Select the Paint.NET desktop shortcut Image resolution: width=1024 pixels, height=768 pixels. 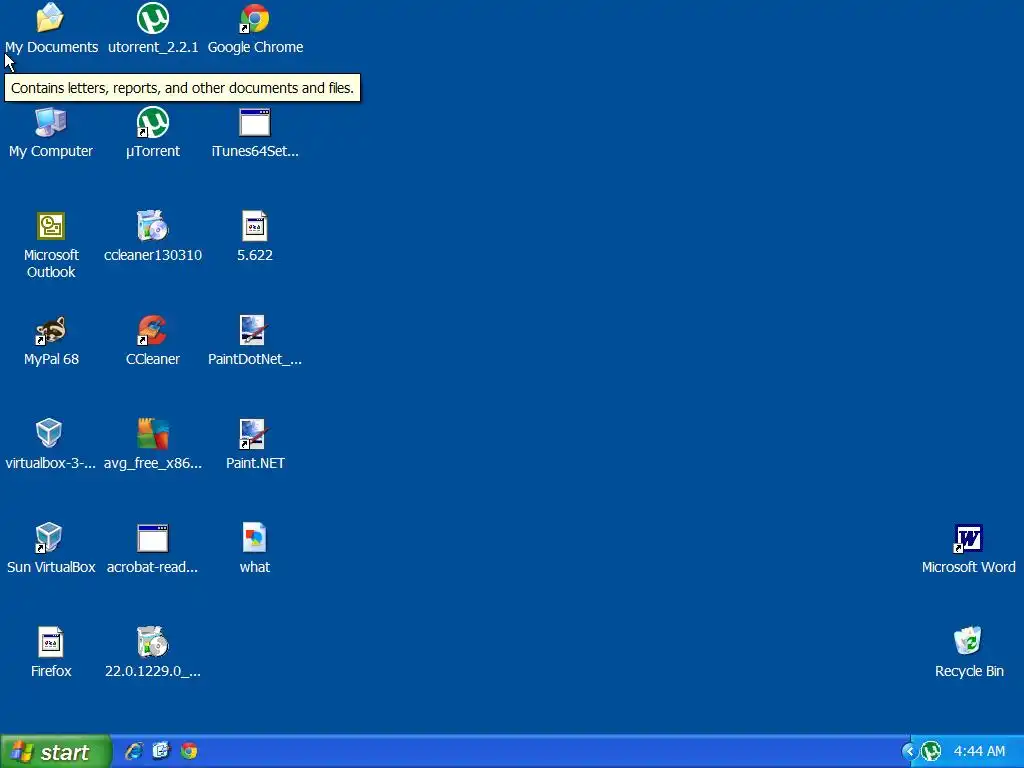(x=253, y=434)
